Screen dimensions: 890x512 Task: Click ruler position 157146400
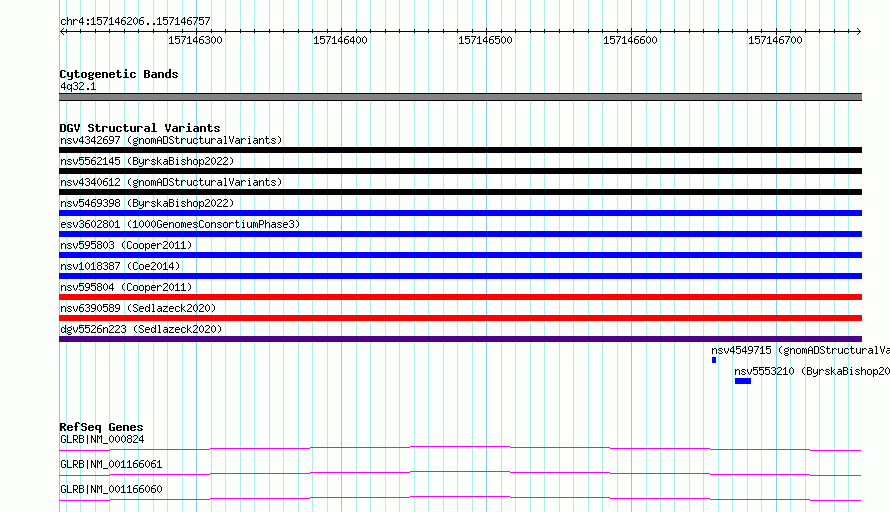340,40
